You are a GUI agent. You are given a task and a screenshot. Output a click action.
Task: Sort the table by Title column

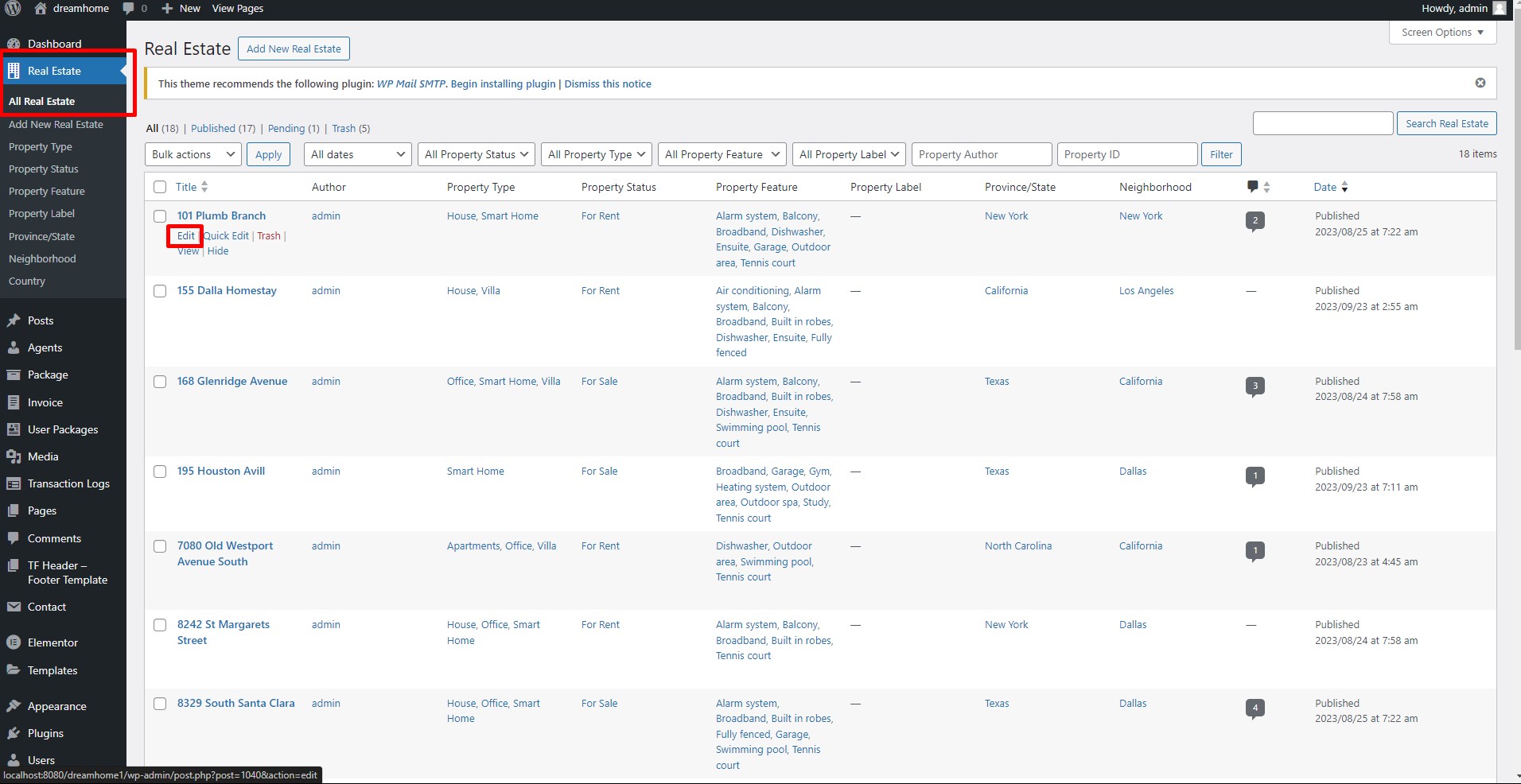coord(192,187)
